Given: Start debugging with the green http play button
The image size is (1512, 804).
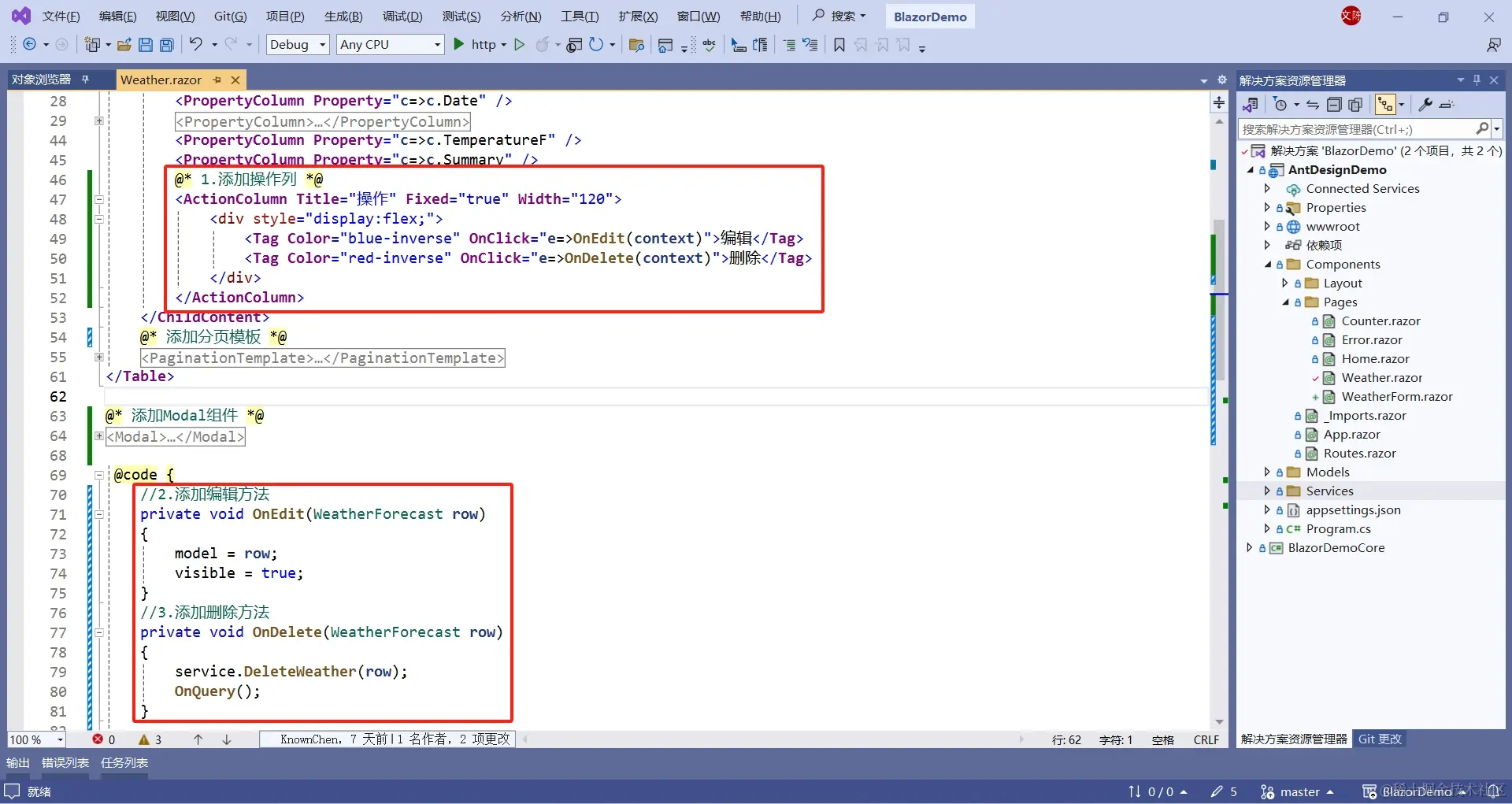Looking at the screenshot, I should click(x=459, y=45).
